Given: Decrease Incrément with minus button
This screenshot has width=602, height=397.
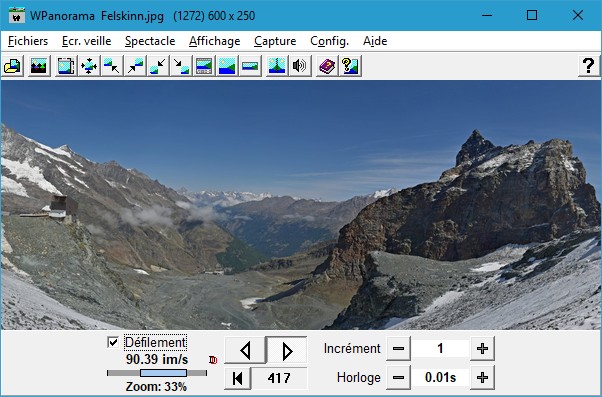Looking at the screenshot, I should [398, 349].
